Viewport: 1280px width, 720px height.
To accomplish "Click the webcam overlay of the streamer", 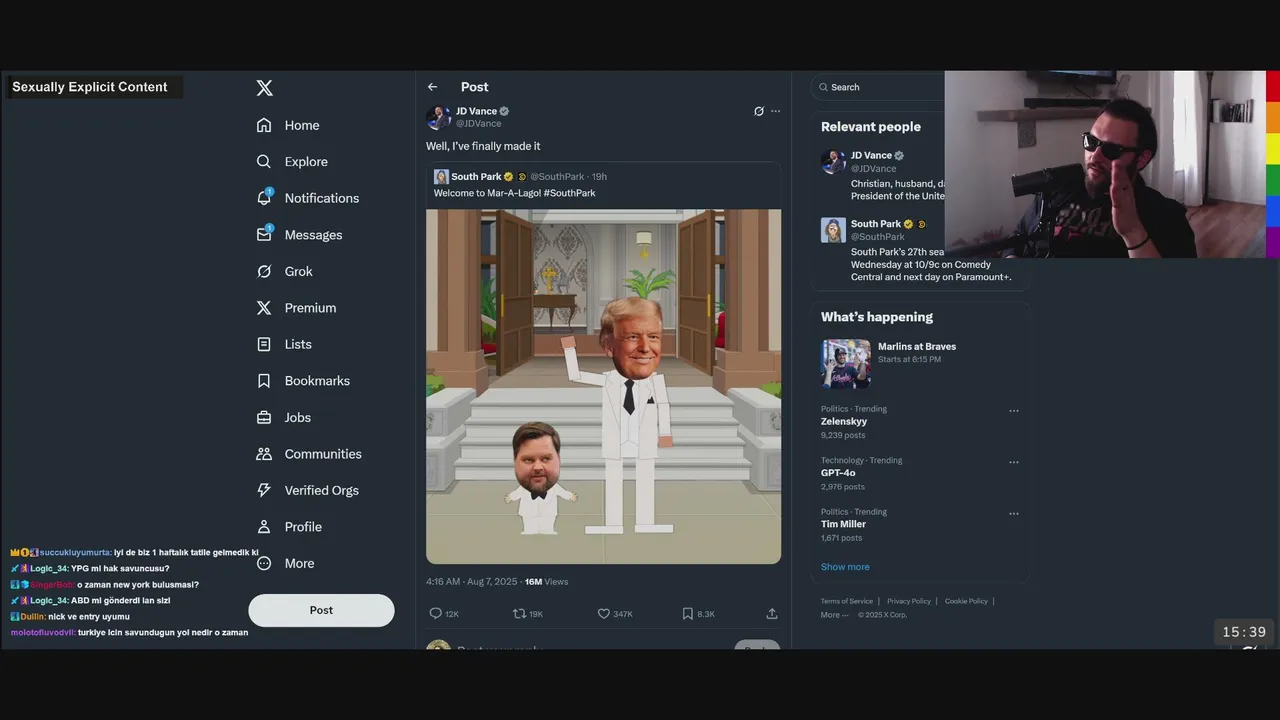I will pos(1105,165).
